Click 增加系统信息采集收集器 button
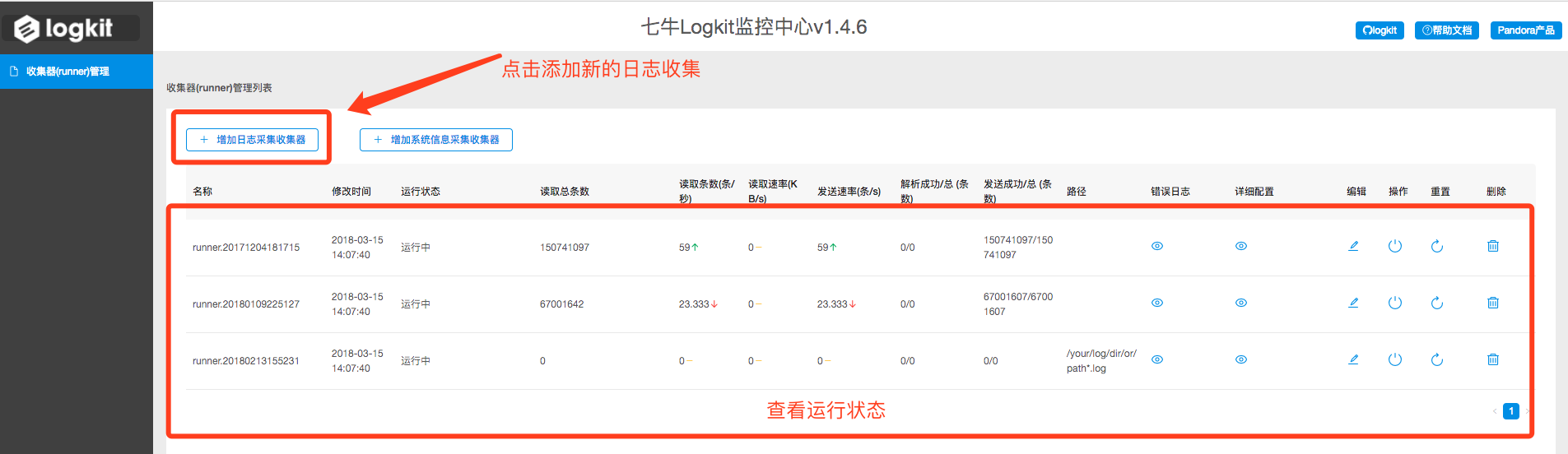The image size is (1568, 454). (x=436, y=140)
